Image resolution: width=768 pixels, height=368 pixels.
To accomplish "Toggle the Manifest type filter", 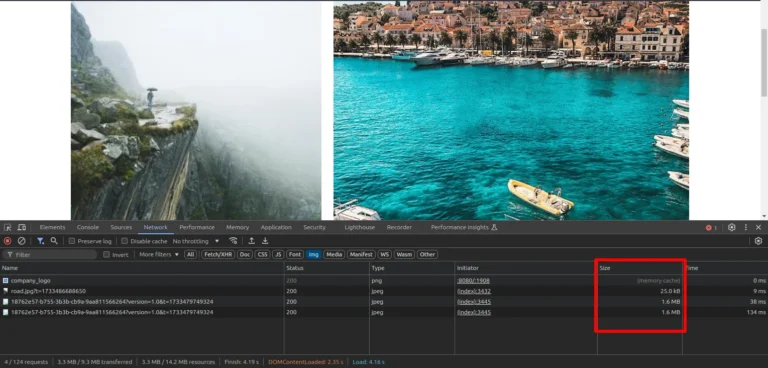I will click(361, 254).
